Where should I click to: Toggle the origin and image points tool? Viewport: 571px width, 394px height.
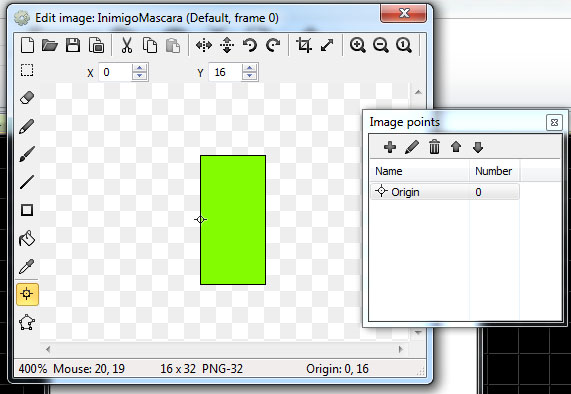pyautogui.click(x=27, y=294)
